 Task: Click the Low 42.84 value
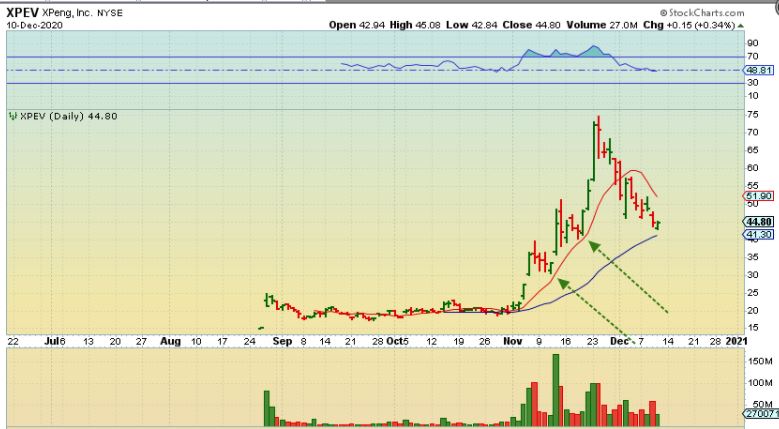coord(471,25)
